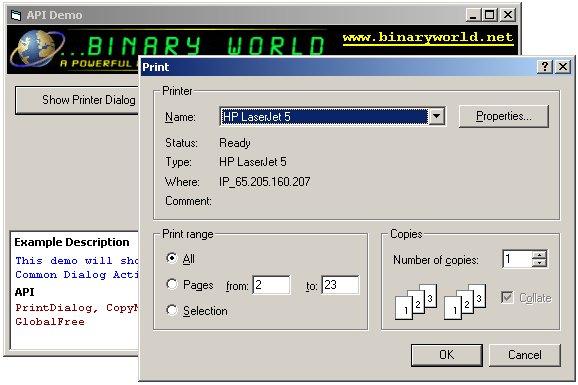This screenshot has height=385, width=578.
Task: Increase number of copies with the up arrow
Action: [539, 255]
